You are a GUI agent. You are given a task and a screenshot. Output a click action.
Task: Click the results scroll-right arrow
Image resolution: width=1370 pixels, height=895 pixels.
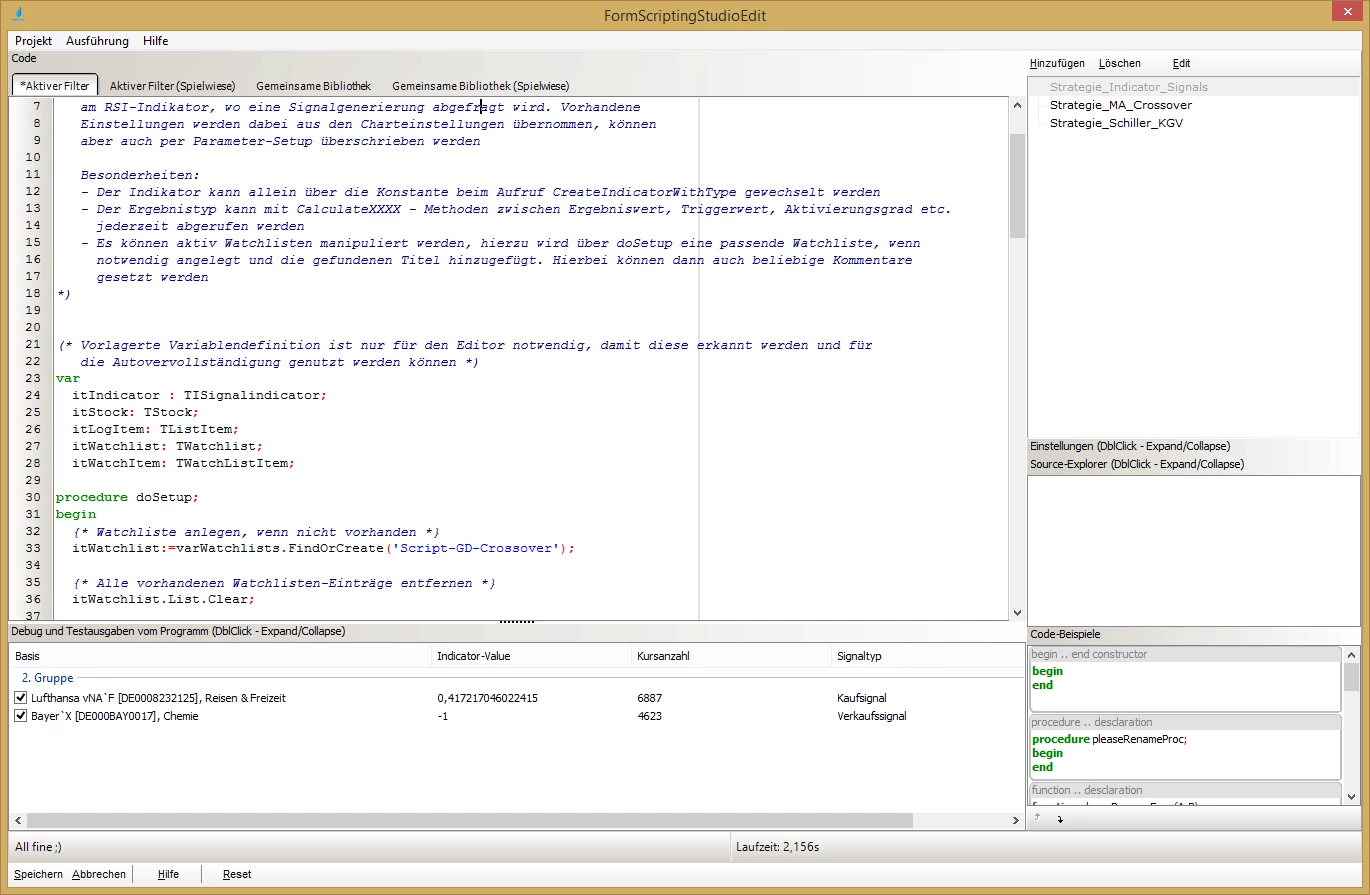pos(1016,820)
